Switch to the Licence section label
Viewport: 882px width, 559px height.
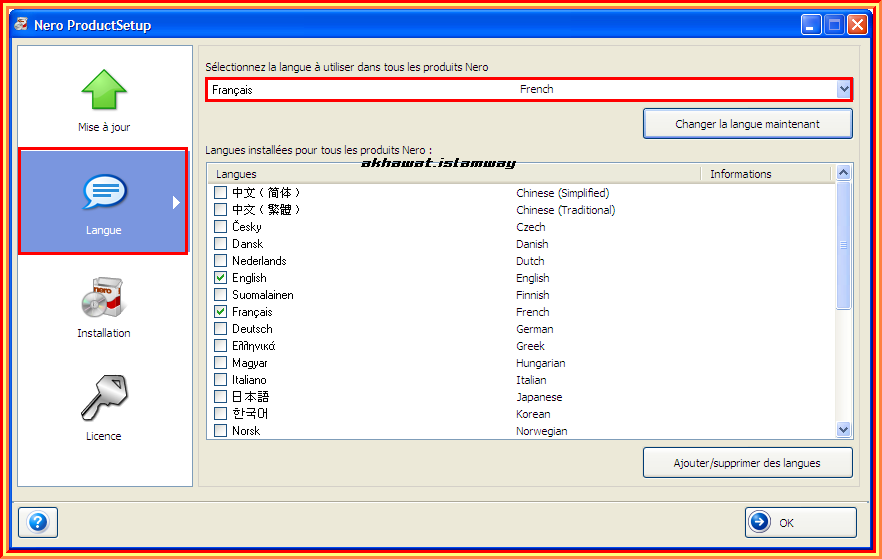point(104,436)
